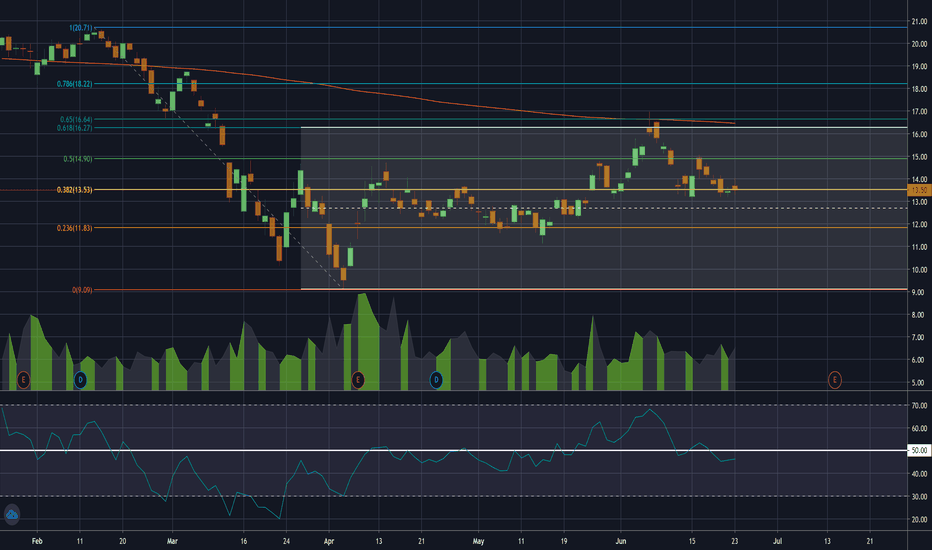Click the 23 date label on time axis
Screen dimensions: 932x550
click(x=735, y=541)
